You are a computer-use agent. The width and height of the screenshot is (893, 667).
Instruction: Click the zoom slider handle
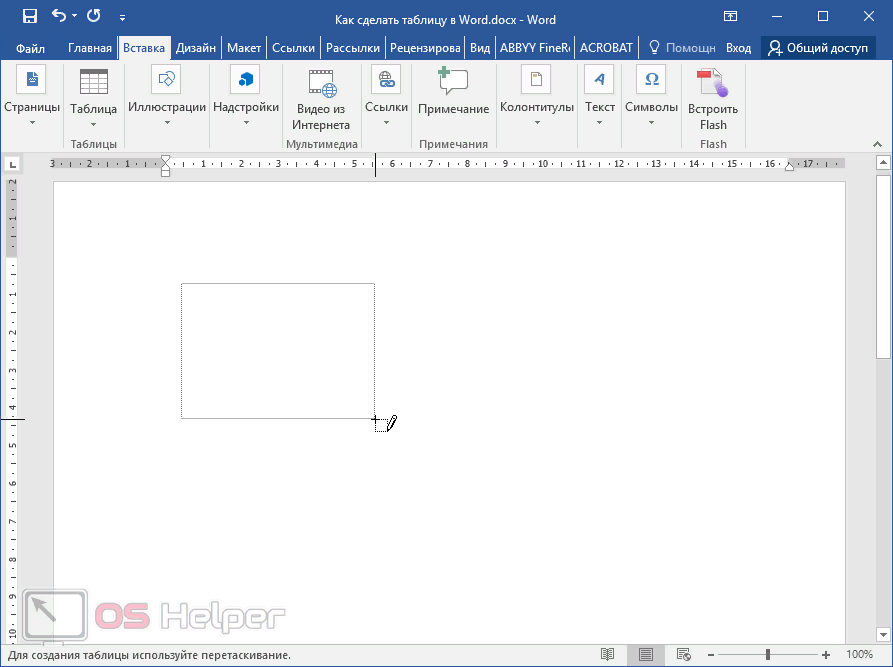click(x=768, y=655)
